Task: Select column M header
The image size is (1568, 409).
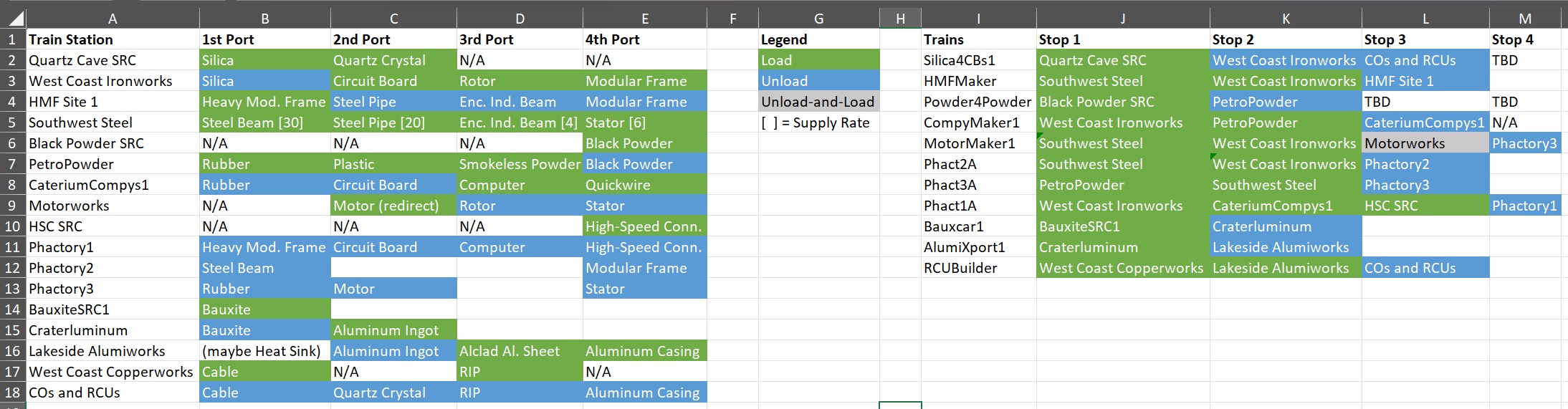Action: click(x=1525, y=19)
